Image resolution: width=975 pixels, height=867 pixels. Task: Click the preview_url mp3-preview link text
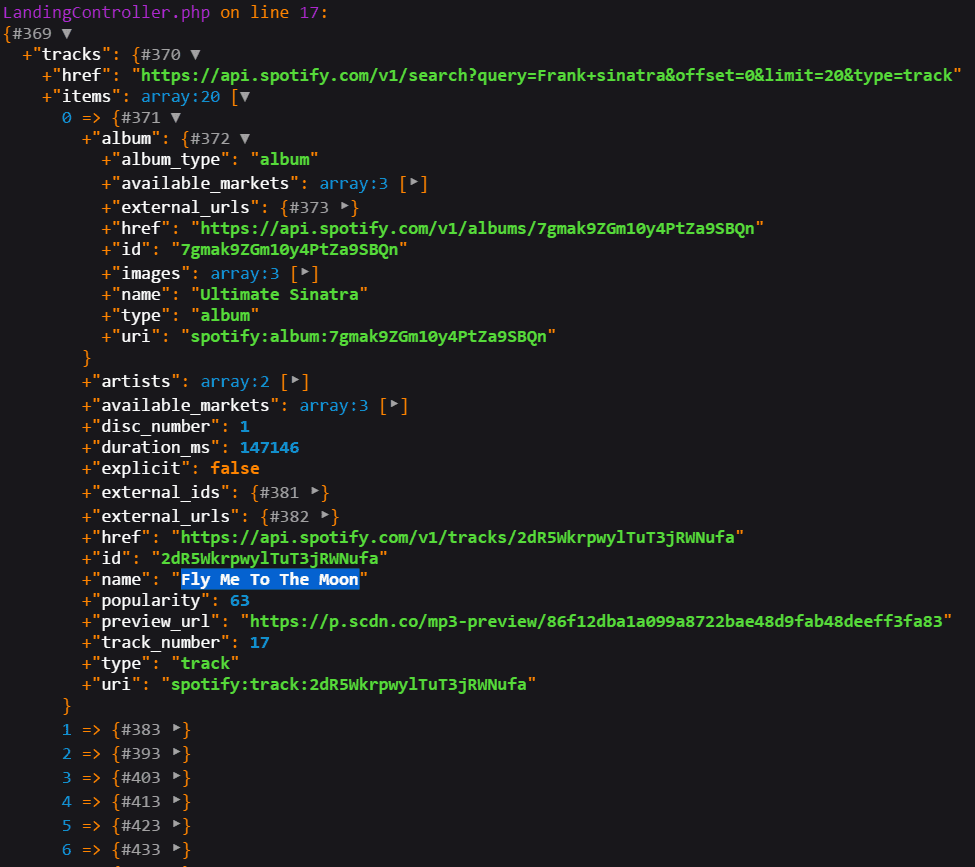point(596,621)
